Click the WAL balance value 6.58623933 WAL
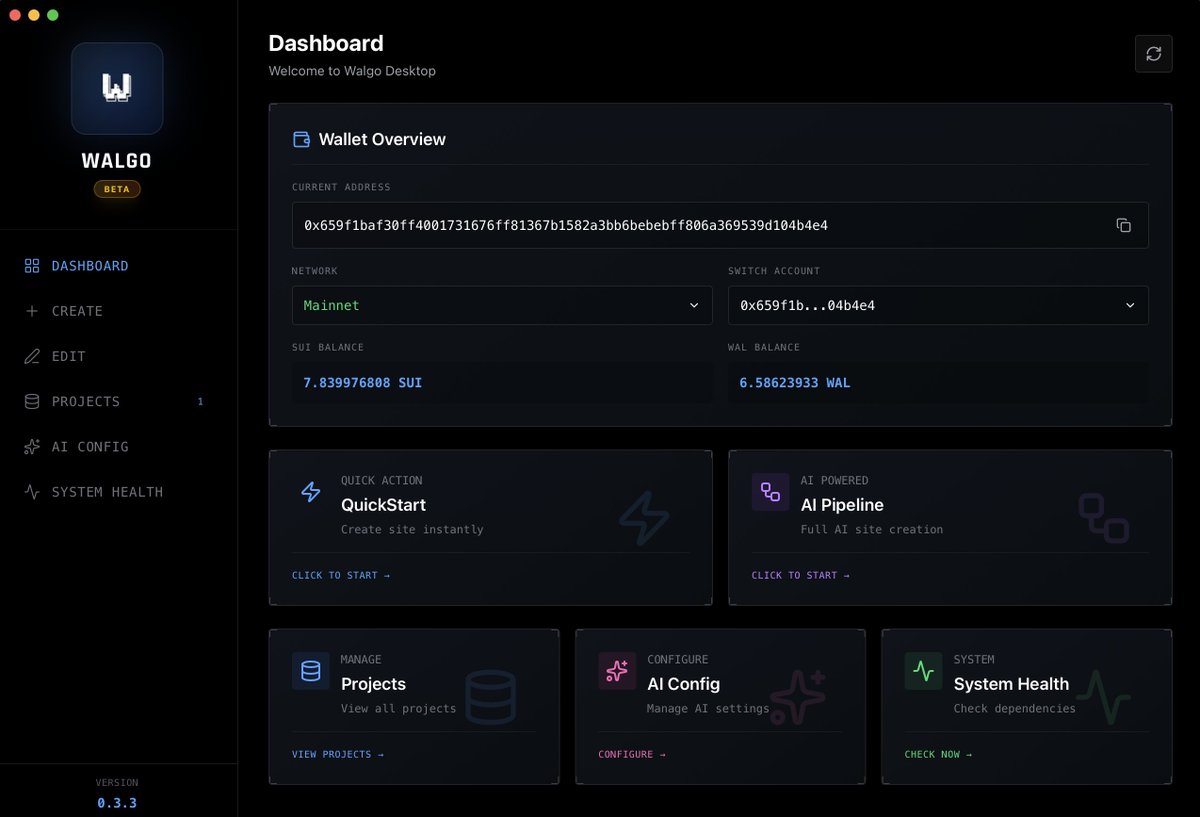 coord(795,383)
